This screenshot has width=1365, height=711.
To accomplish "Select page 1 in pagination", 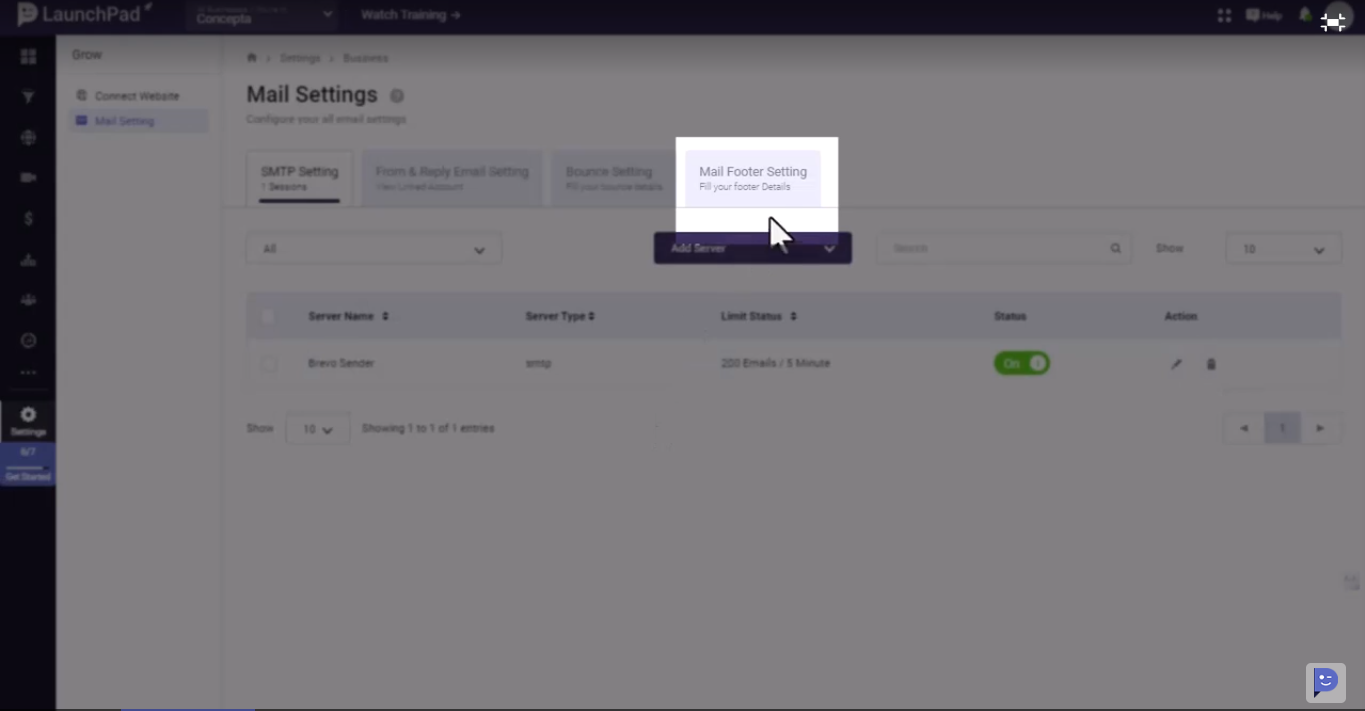I will [1282, 428].
